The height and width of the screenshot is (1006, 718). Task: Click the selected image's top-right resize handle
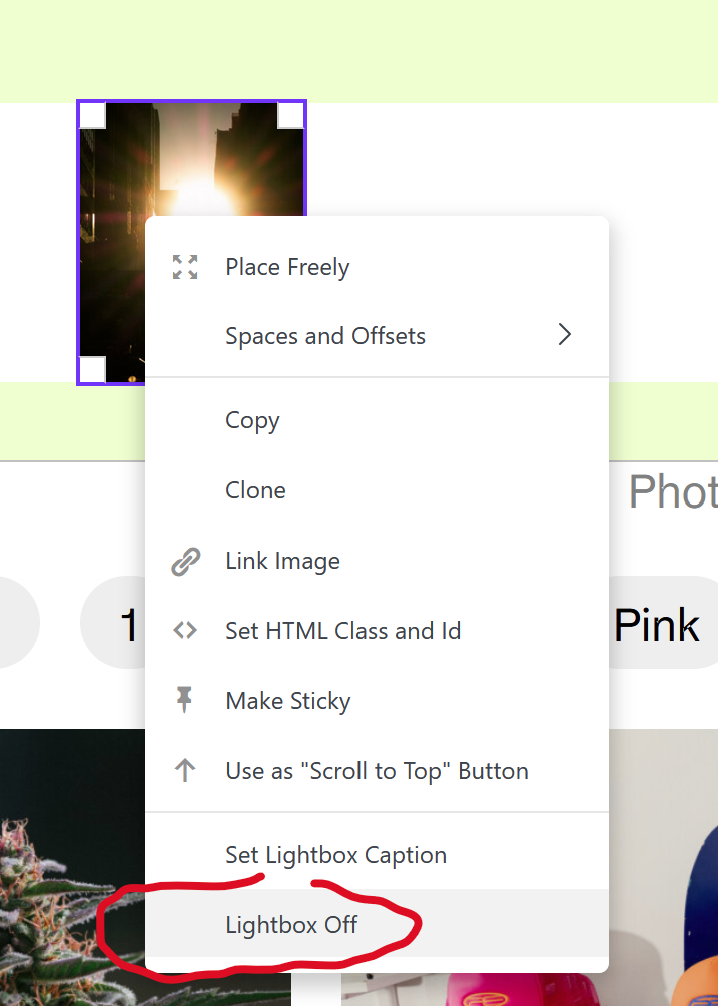click(x=291, y=115)
